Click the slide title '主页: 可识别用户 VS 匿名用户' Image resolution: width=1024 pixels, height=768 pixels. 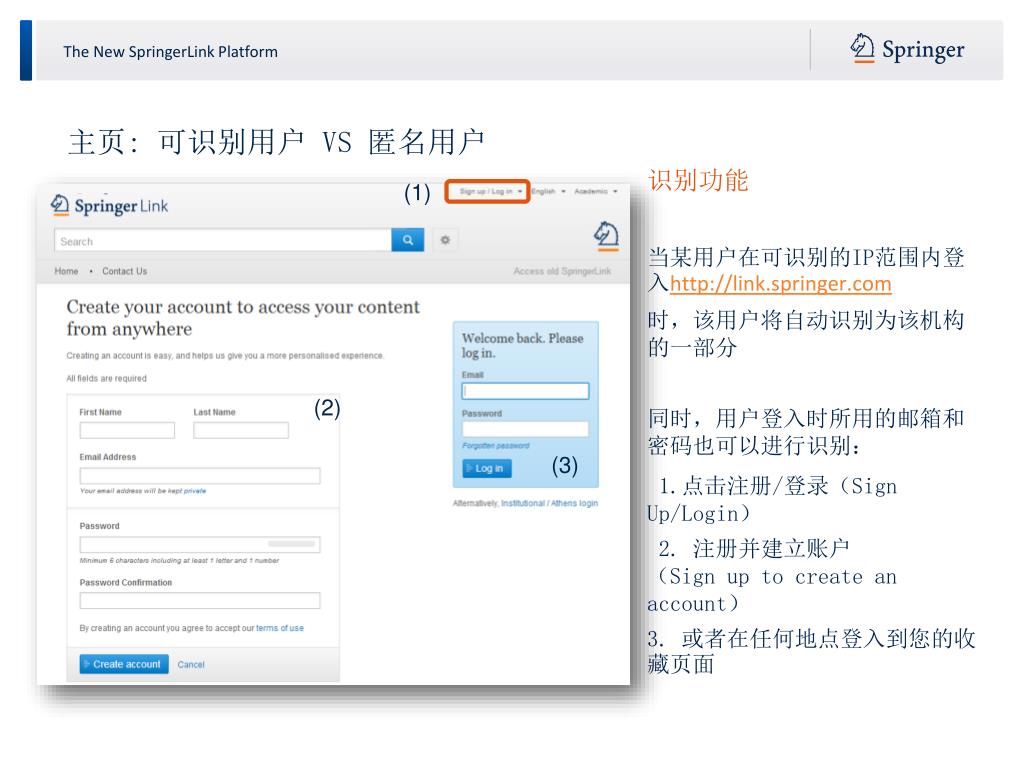(276, 142)
